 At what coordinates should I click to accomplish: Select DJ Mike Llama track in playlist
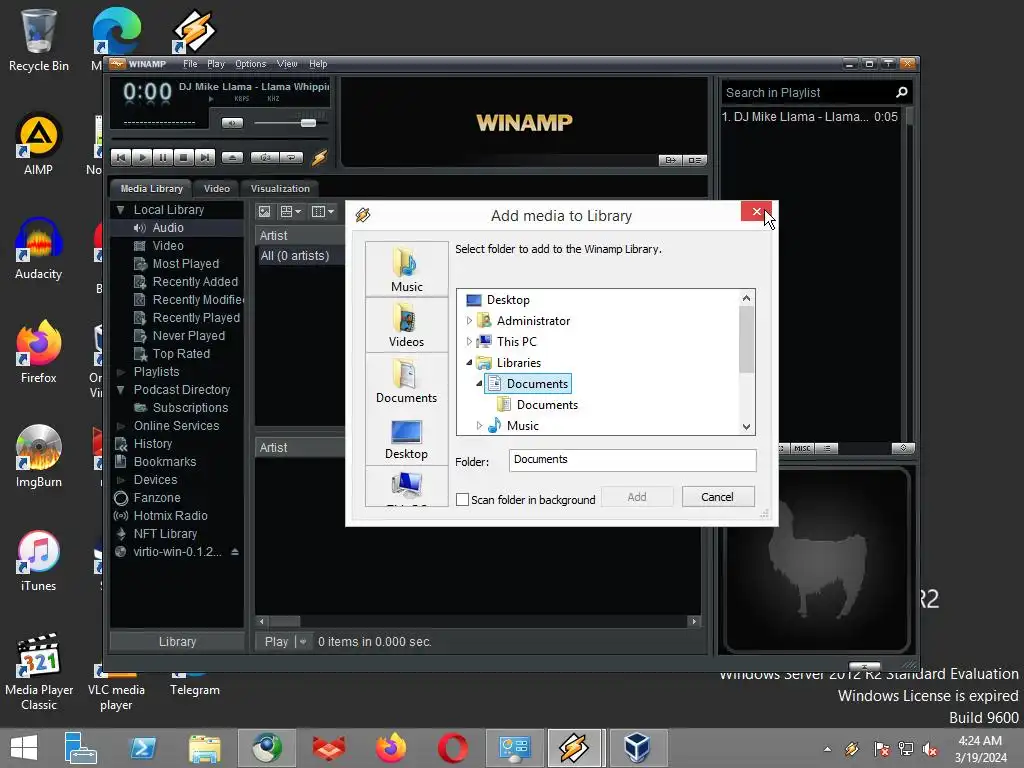click(x=810, y=117)
